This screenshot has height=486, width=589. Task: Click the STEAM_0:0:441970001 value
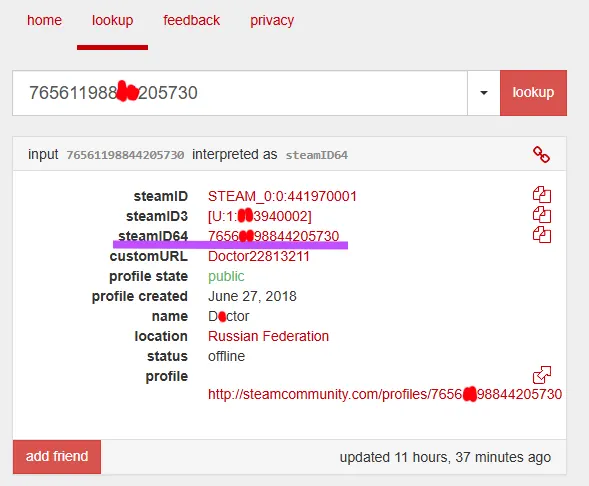tap(282, 196)
